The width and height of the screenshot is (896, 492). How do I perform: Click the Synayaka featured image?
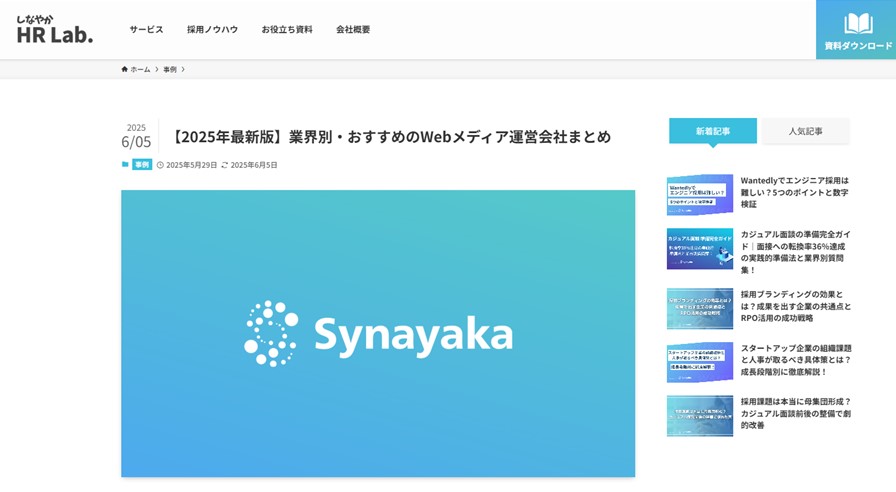[378, 333]
